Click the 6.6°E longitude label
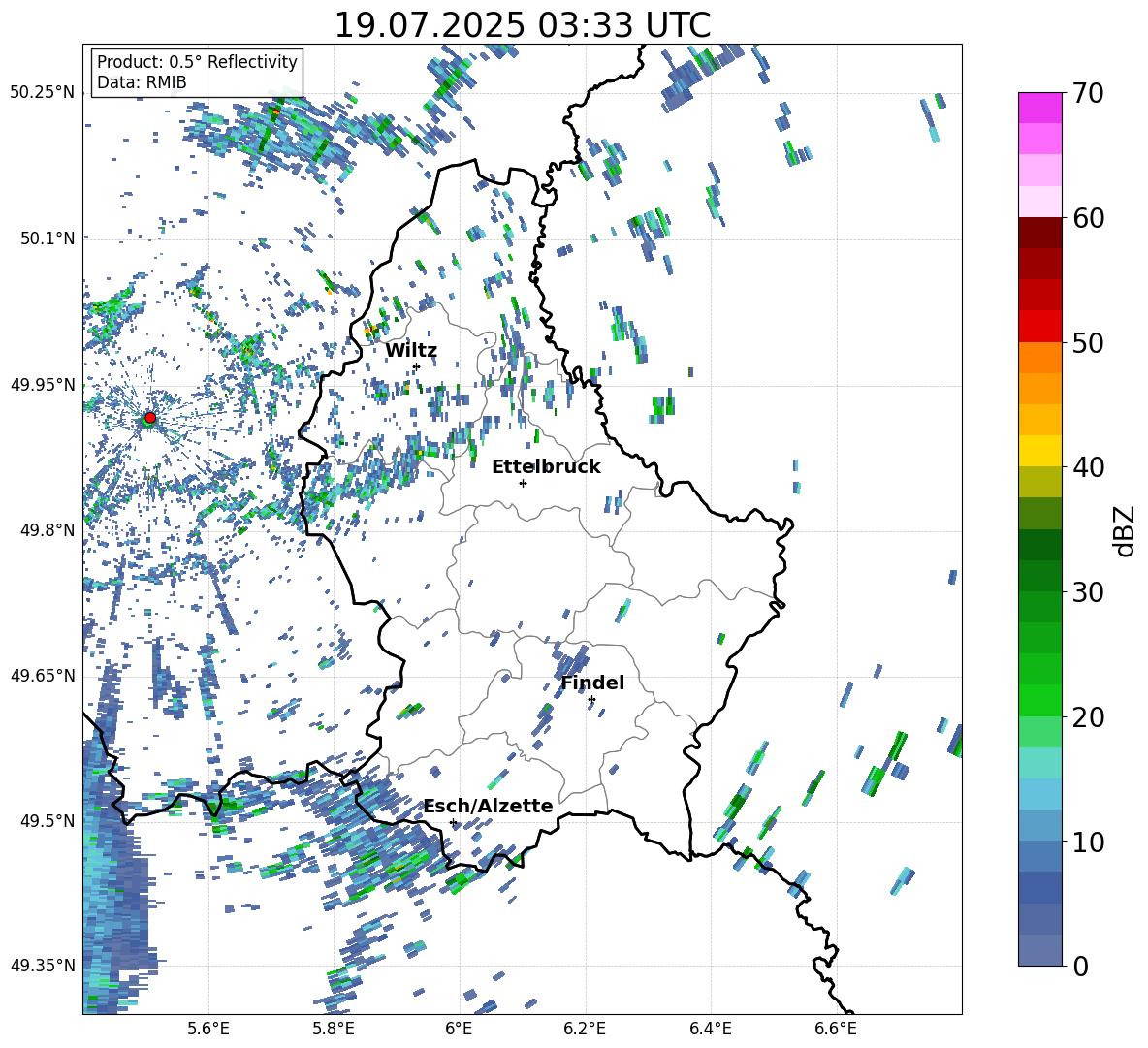The height and width of the screenshot is (1048, 1148). (836, 1029)
